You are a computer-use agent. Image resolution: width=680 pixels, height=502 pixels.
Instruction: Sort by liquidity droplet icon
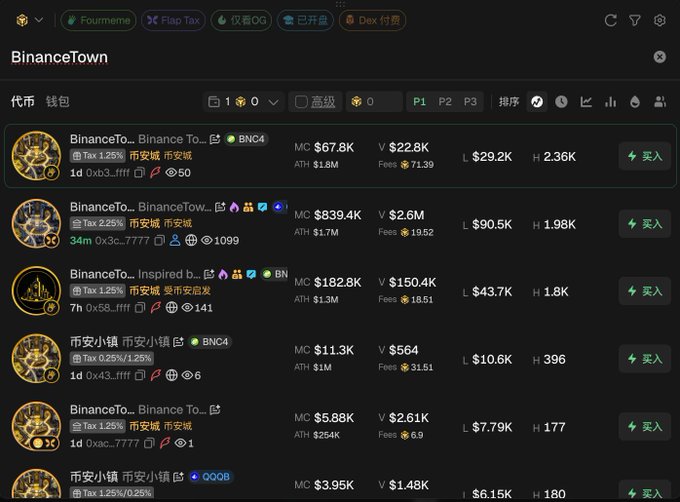635,102
